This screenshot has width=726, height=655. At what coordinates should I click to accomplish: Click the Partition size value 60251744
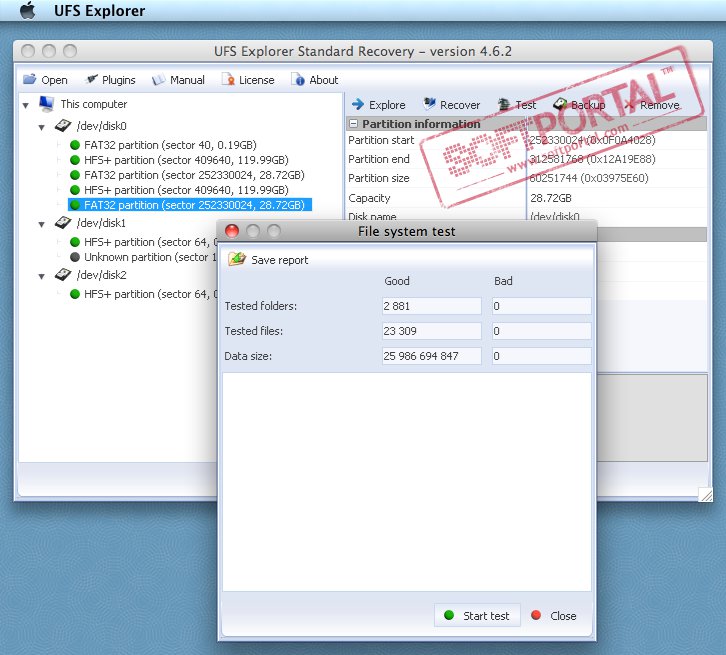[589, 178]
